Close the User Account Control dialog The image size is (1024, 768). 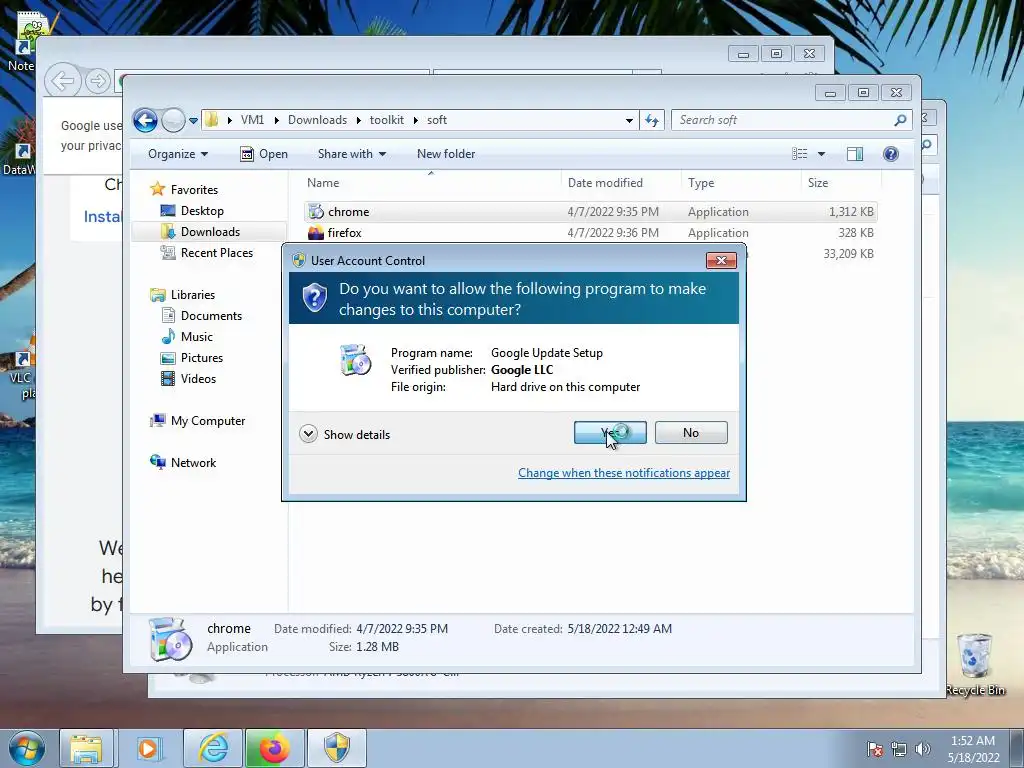pyautogui.click(x=721, y=261)
